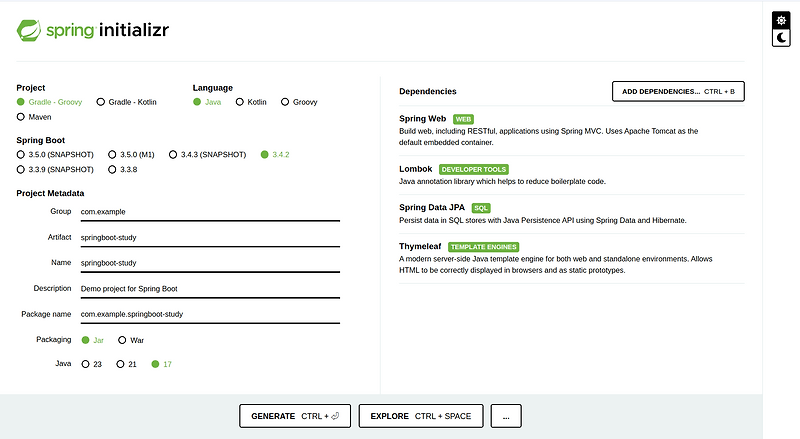Edit the Artifact field

pos(210,237)
